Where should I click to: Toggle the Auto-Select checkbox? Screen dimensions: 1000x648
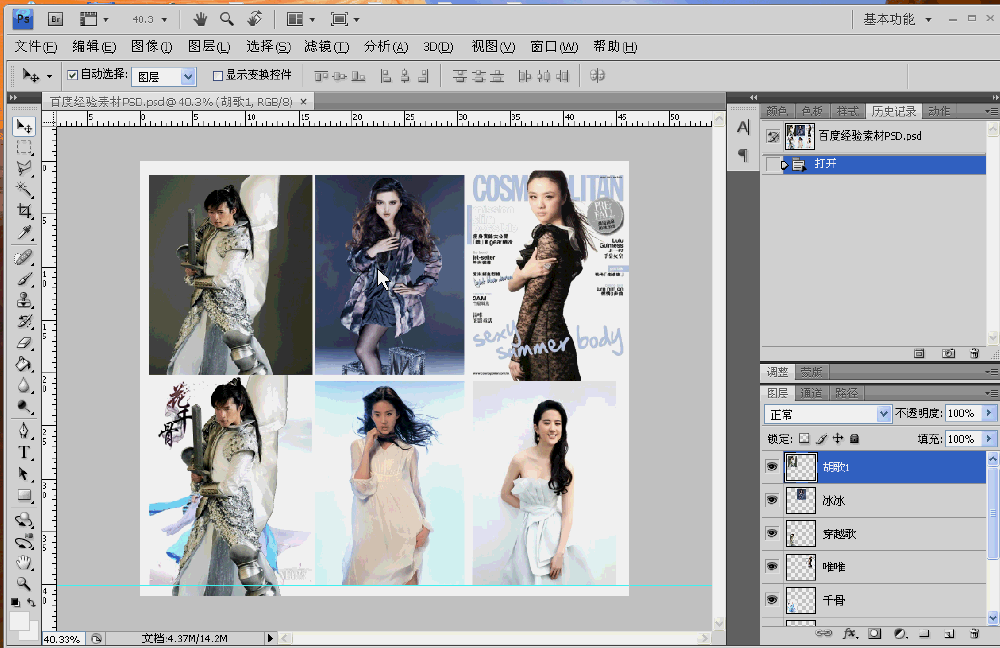(x=73, y=75)
